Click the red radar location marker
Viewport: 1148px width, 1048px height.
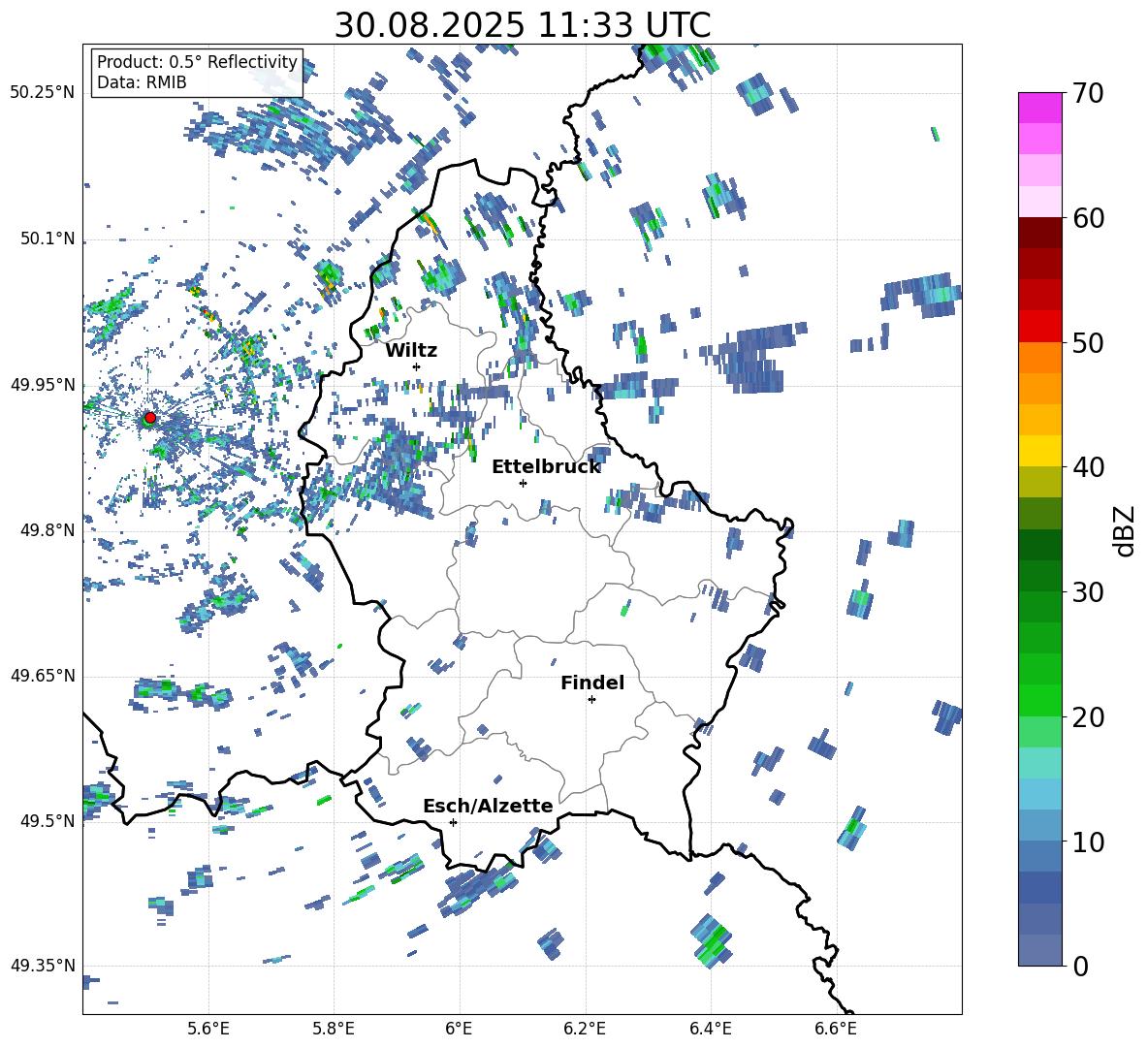[x=150, y=418]
